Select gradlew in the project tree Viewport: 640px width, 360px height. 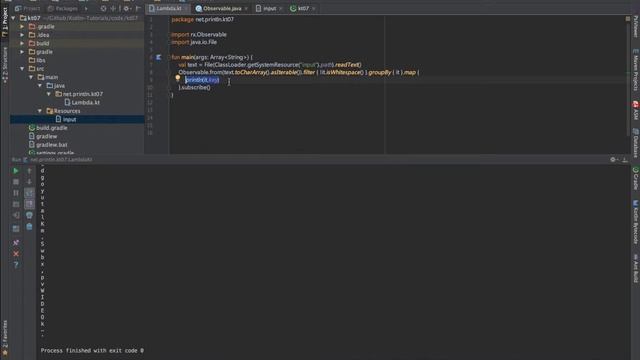[43, 136]
